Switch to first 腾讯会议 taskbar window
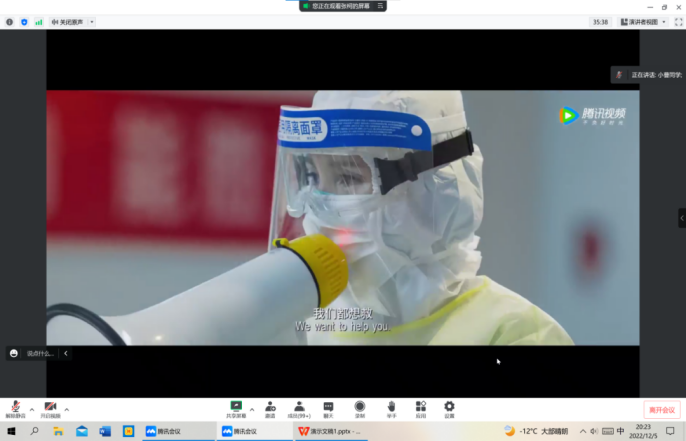Viewport: 686px width, 441px height. [x=179, y=431]
